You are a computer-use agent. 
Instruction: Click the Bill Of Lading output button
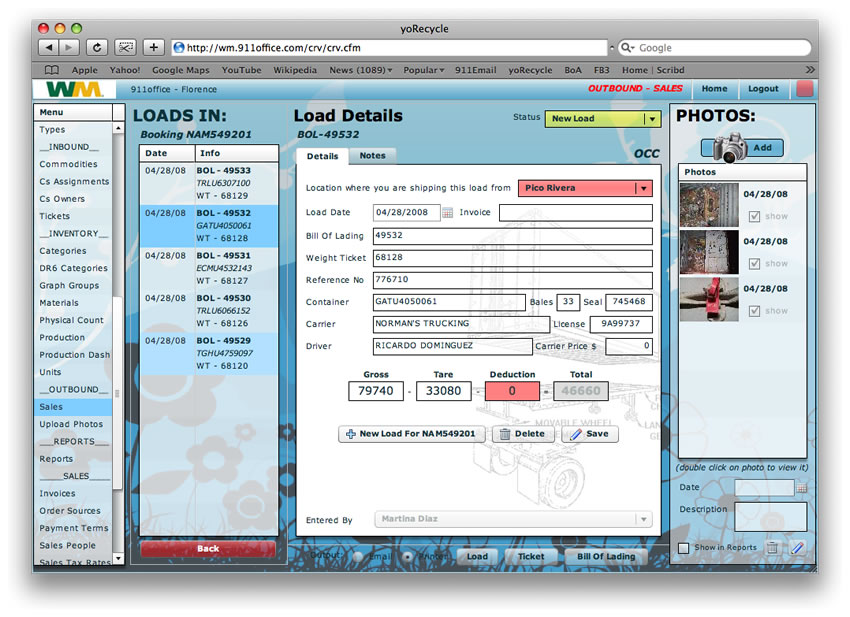pos(606,556)
